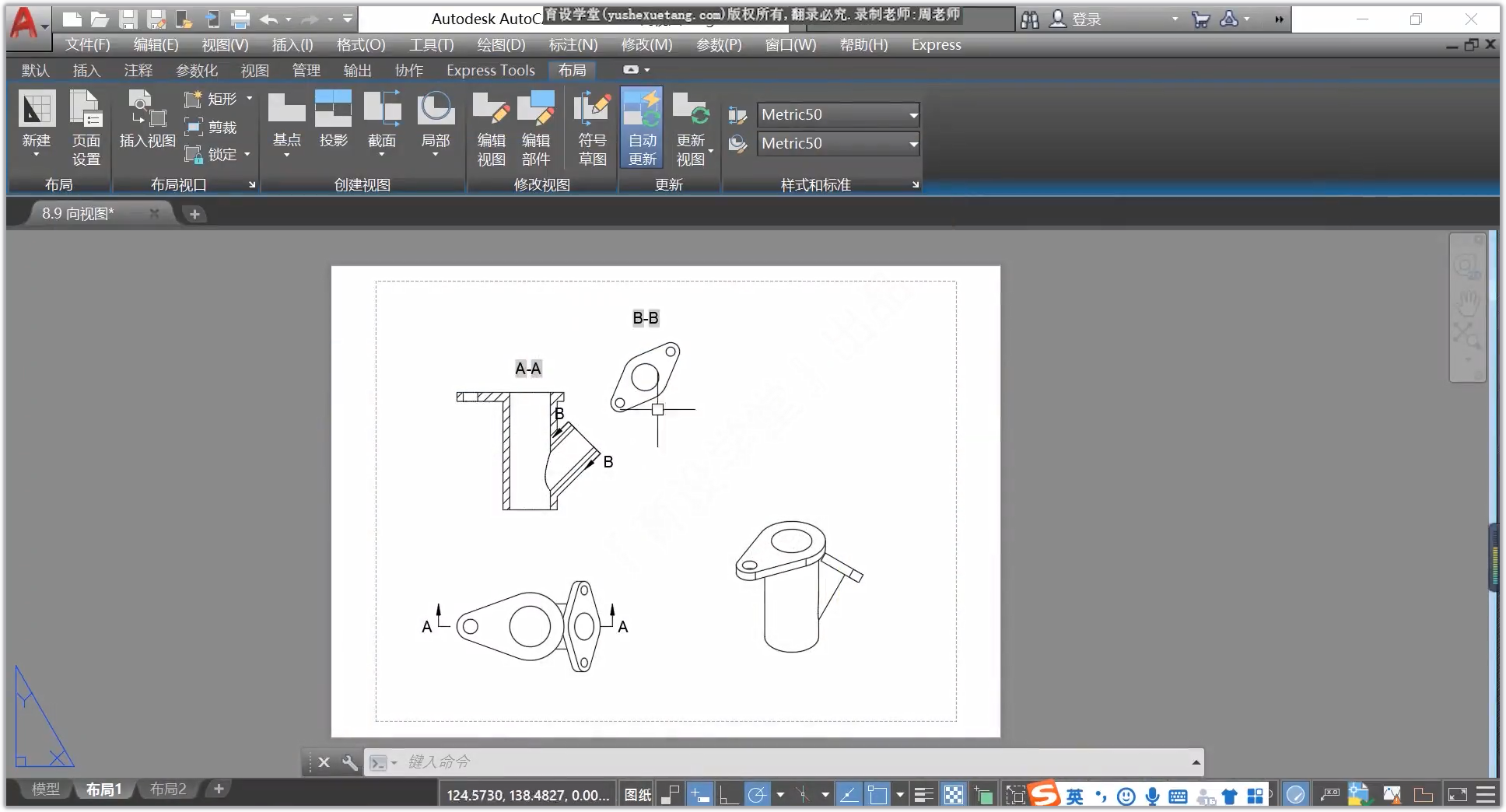
Task: Close the command line with X button
Action: [324, 762]
